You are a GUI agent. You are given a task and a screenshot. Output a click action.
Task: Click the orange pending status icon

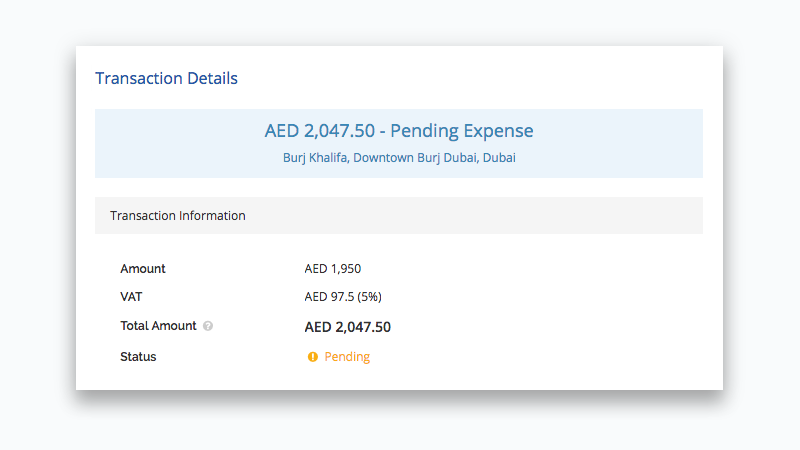pyautogui.click(x=312, y=357)
